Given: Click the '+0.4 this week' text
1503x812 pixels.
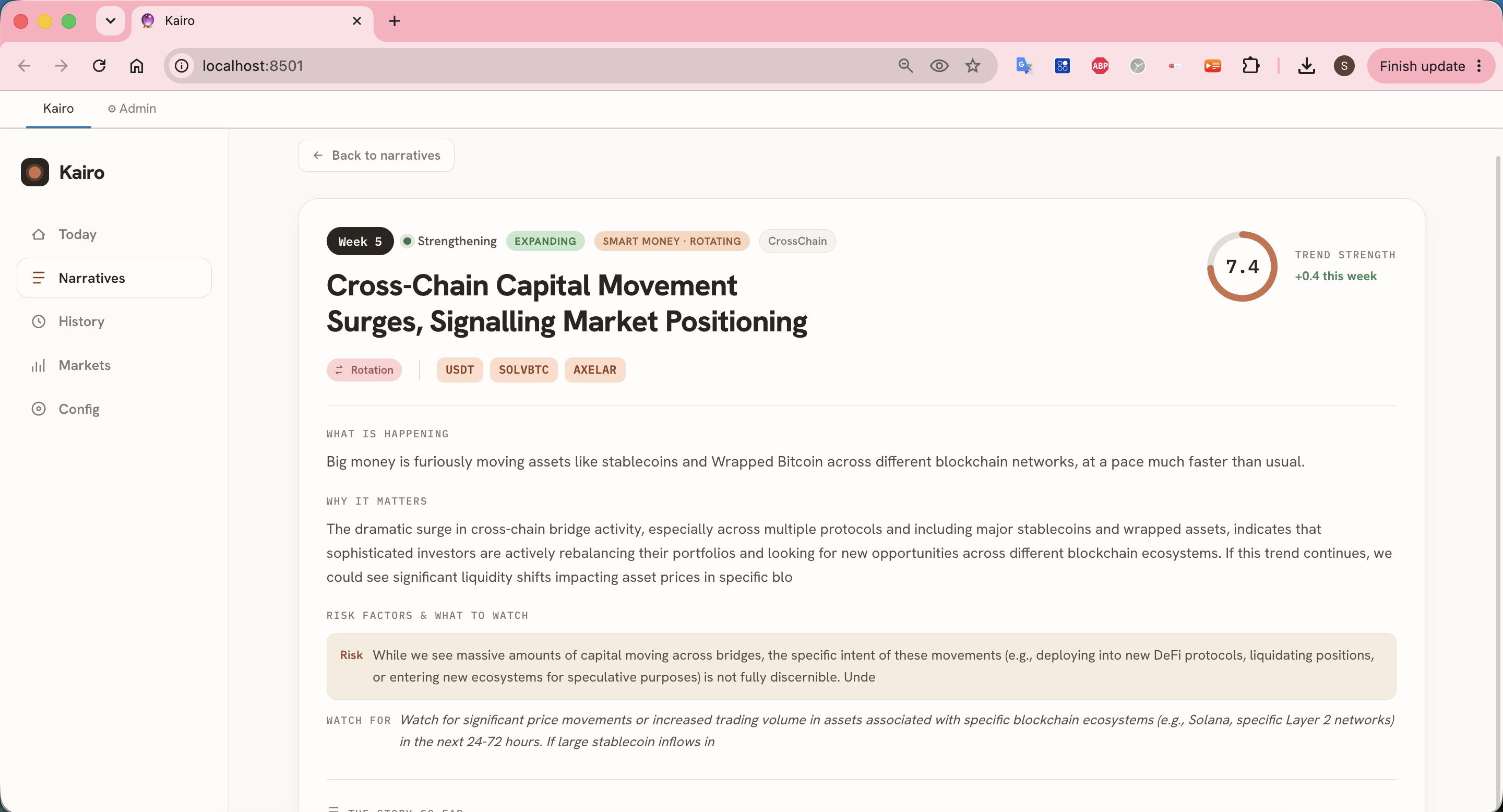Looking at the screenshot, I should pos(1336,276).
